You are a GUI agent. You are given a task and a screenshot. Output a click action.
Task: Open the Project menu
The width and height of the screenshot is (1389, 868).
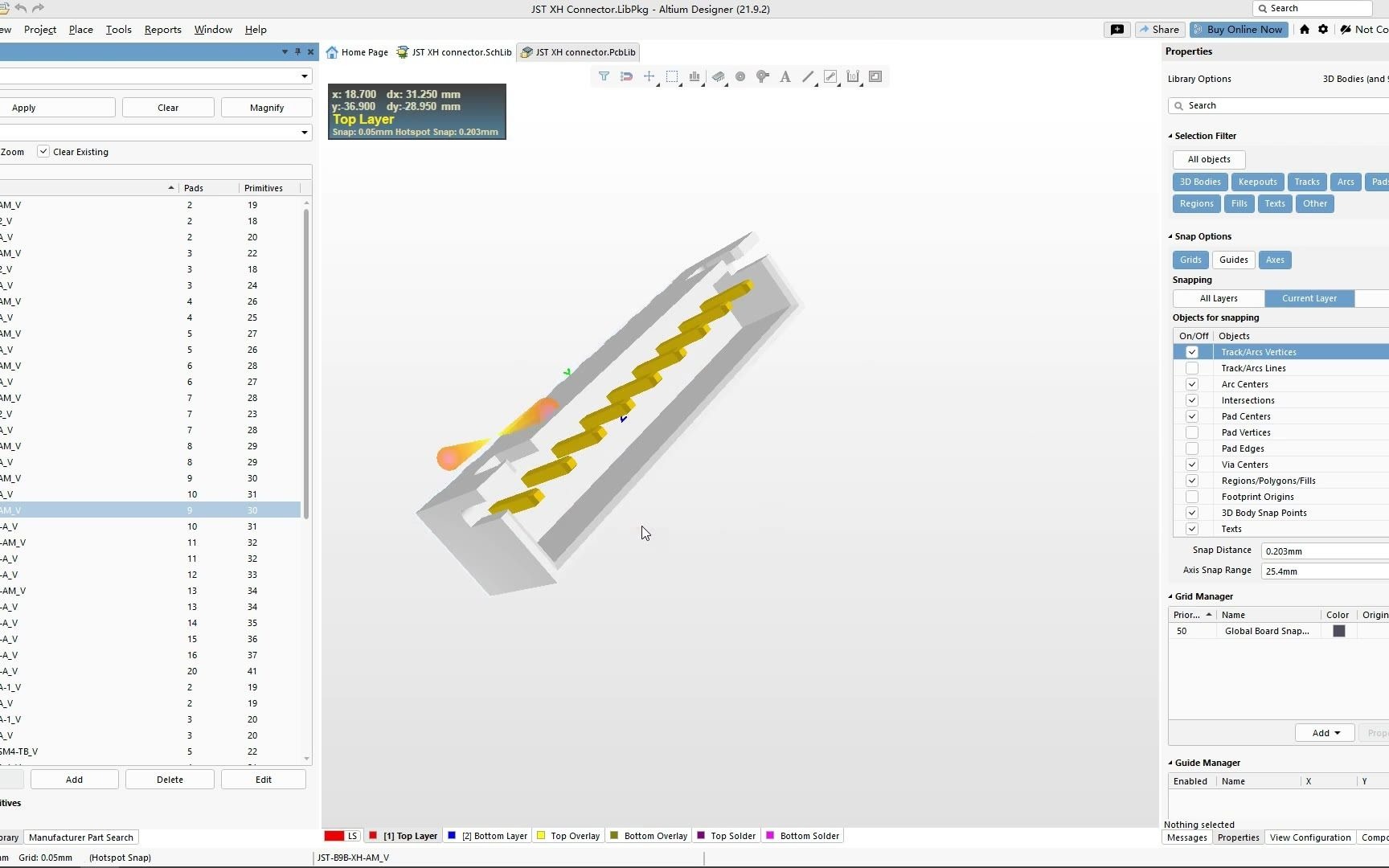pyautogui.click(x=40, y=30)
